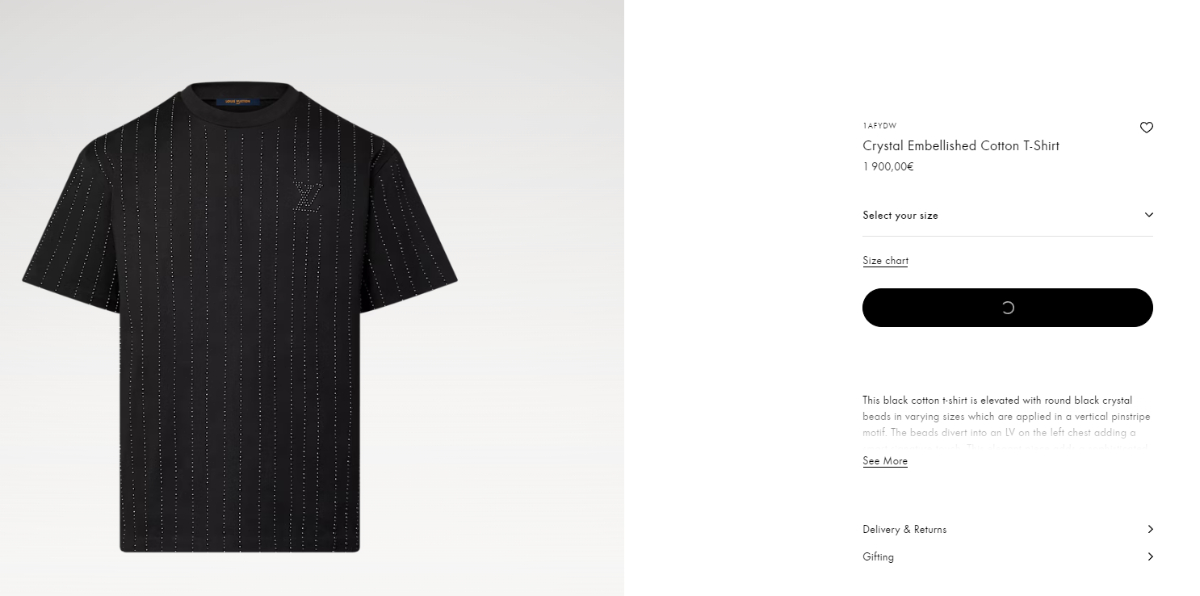Click the arrow icon beside Gifting
The height and width of the screenshot is (596, 1200).
[x=1150, y=557]
